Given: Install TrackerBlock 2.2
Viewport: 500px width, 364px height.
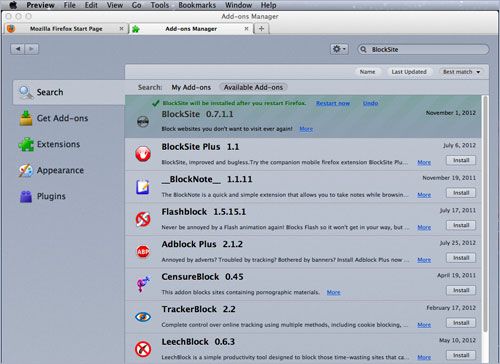Looking at the screenshot, I should click(x=461, y=323).
